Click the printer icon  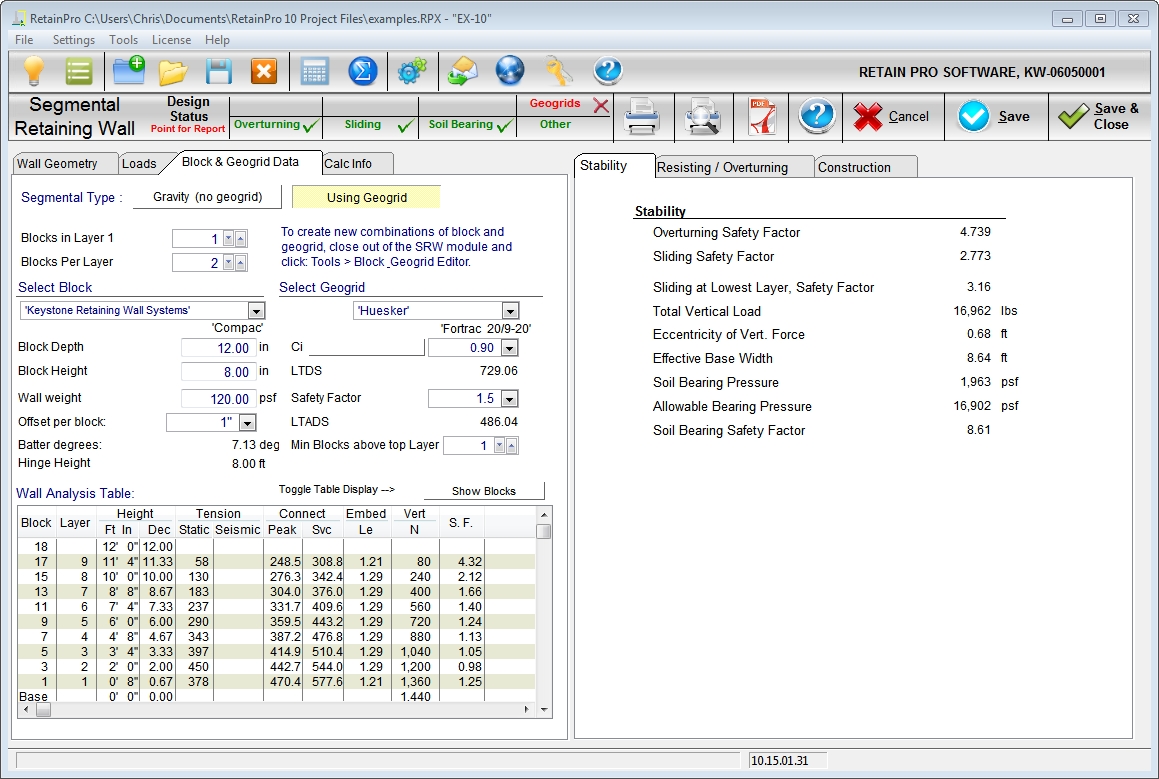click(641, 117)
